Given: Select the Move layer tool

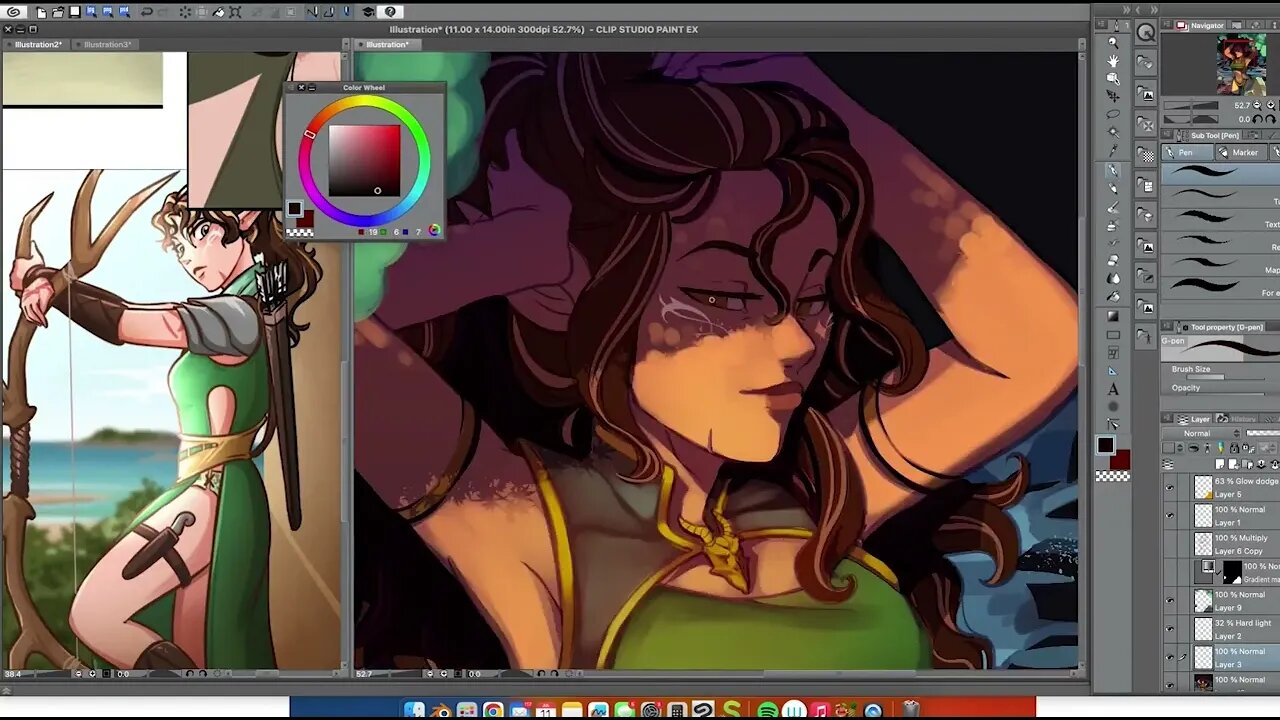Looking at the screenshot, I should click(1113, 96).
